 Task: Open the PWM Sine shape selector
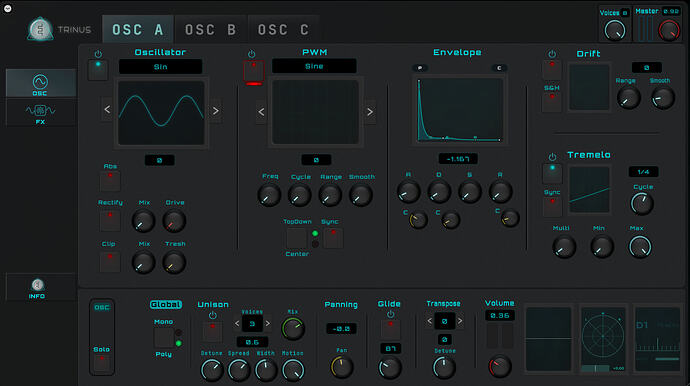click(x=314, y=66)
